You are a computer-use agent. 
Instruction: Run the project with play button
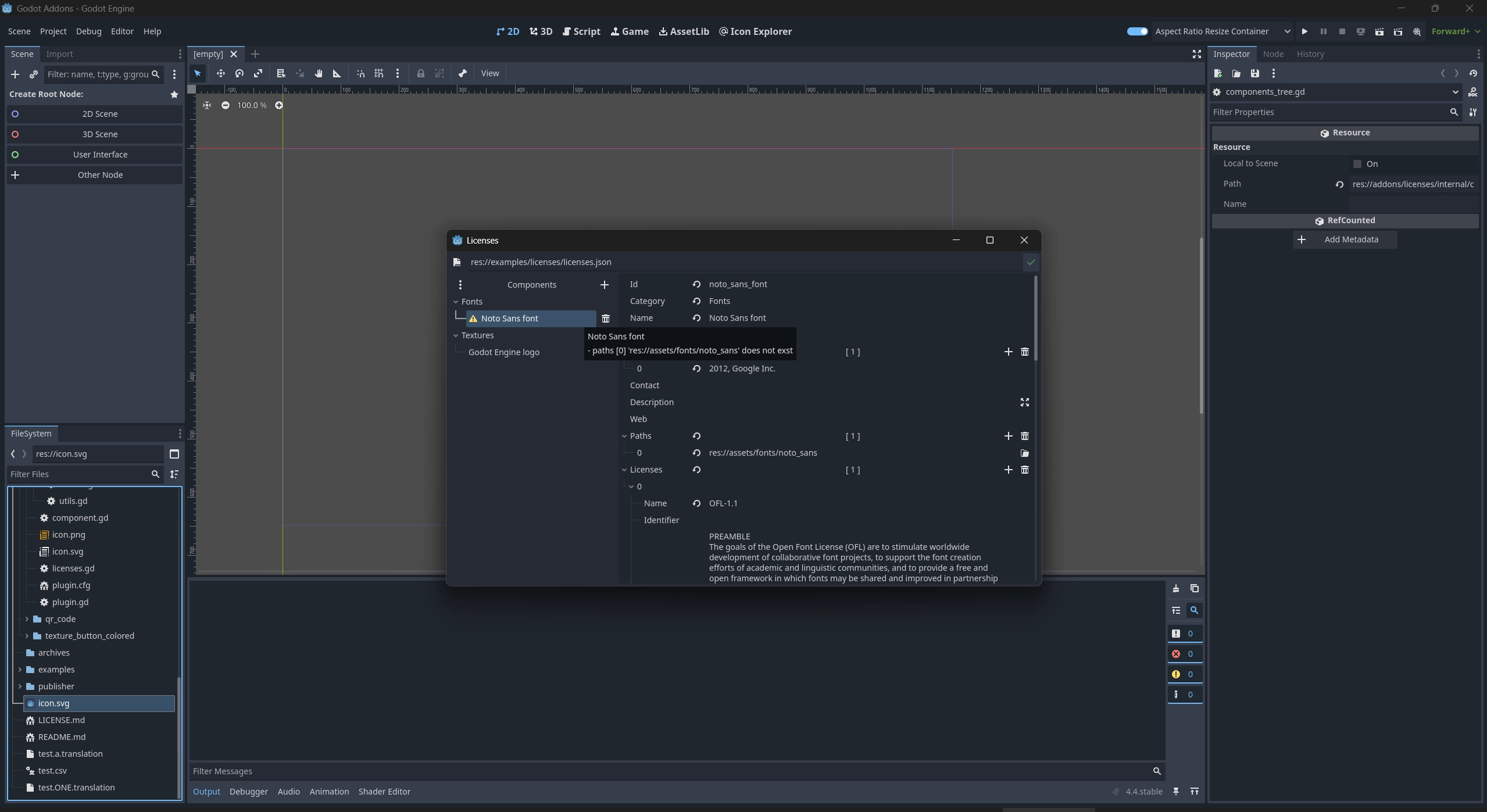[x=1304, y=31]
